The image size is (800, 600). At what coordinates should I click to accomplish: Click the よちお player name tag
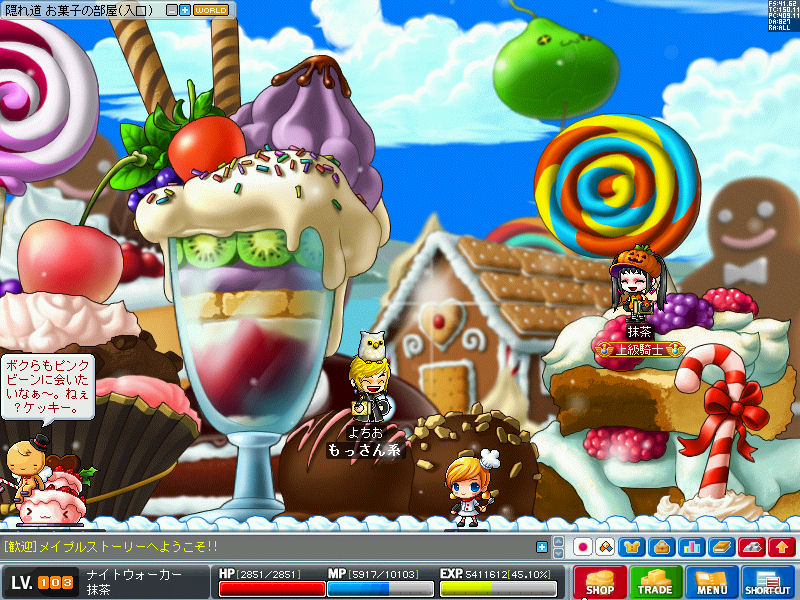pos(365,433)
